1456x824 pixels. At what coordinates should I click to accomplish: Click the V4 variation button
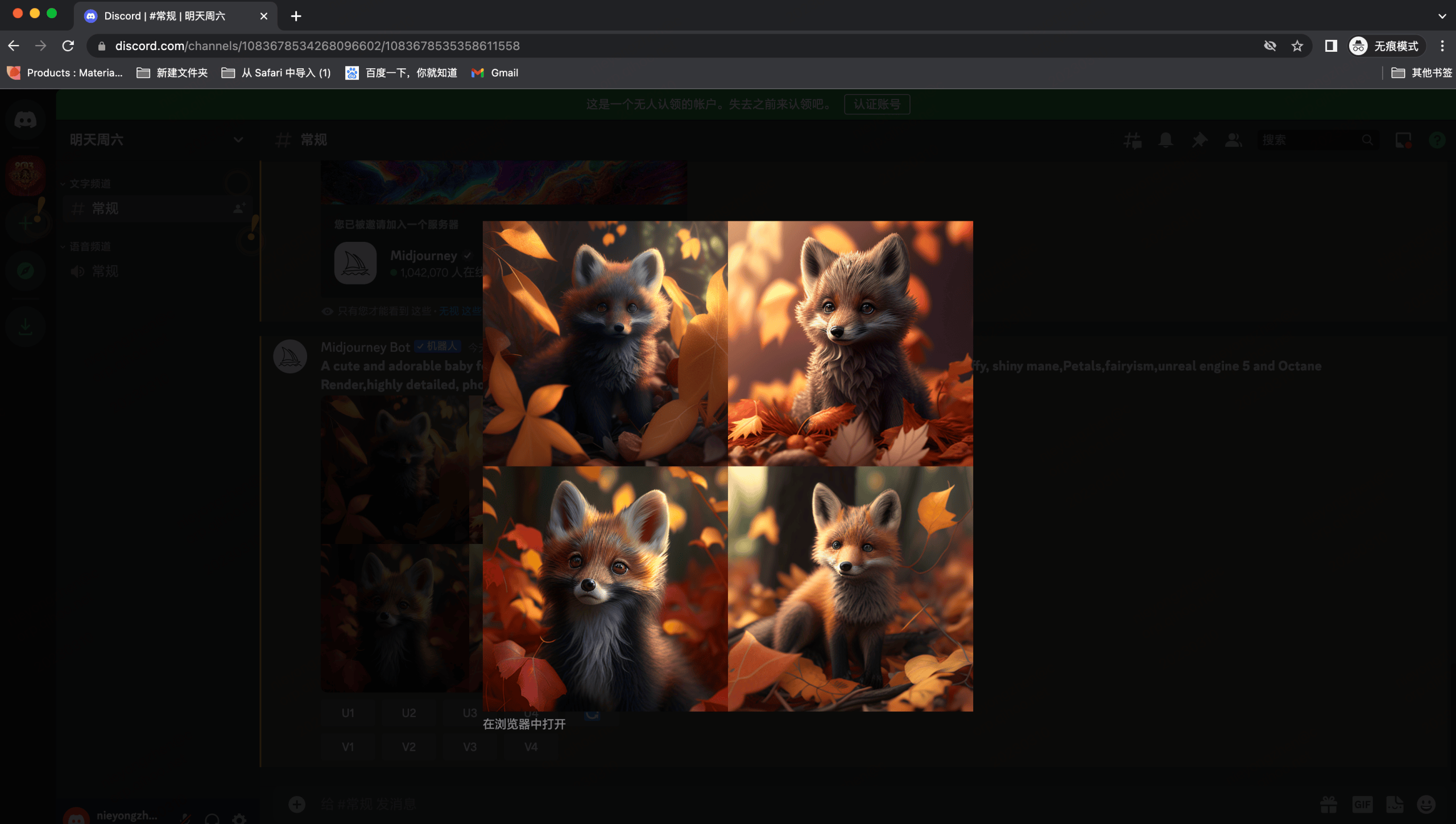tap(531, 747)
